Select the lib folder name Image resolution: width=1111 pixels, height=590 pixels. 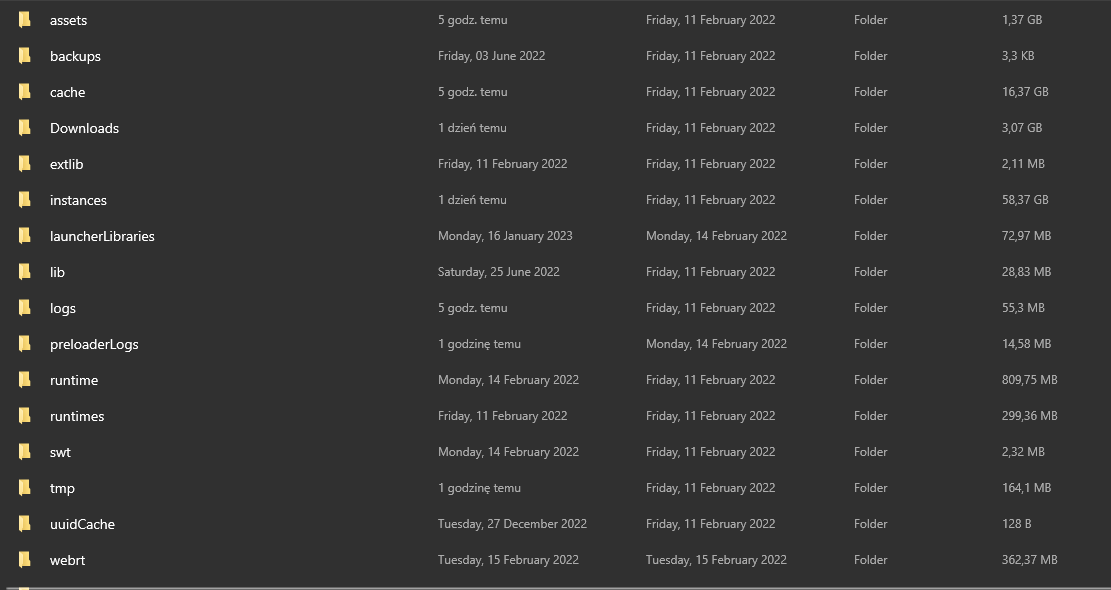click(57, 272)
